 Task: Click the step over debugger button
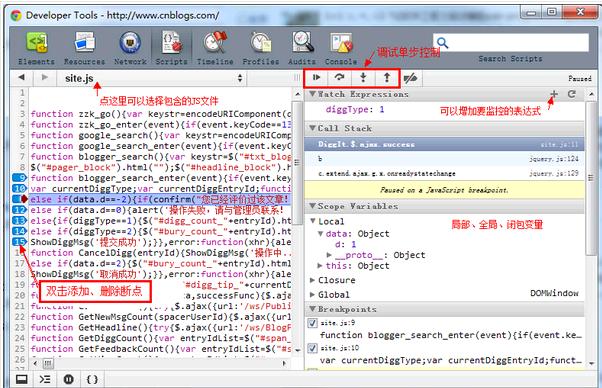pos(339,78)
